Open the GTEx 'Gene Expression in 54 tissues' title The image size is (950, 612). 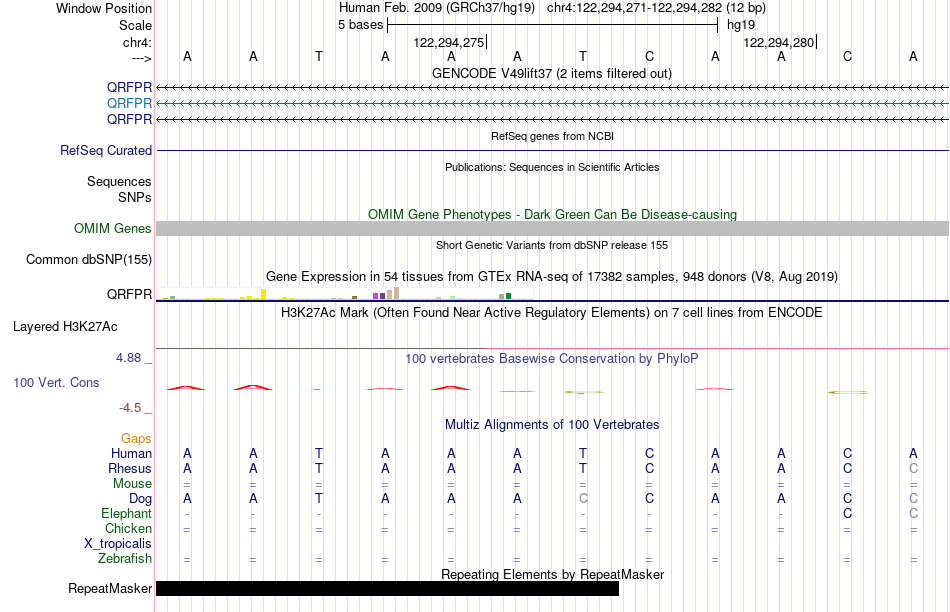tap(552, 277)
